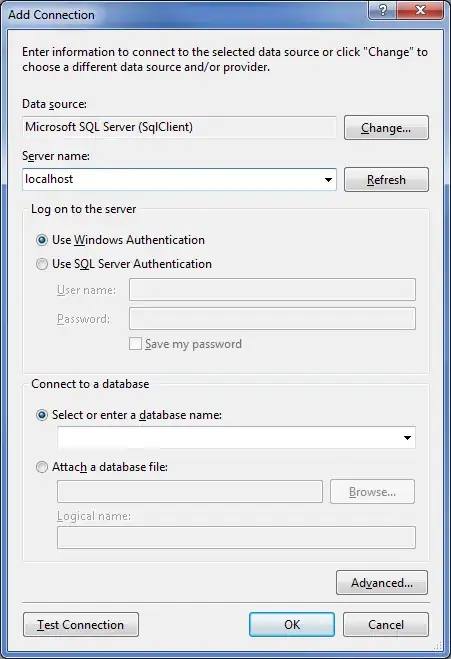Viewport: 451px width, 659px height.
Task: Focus the Password text field
Action: 272,319
